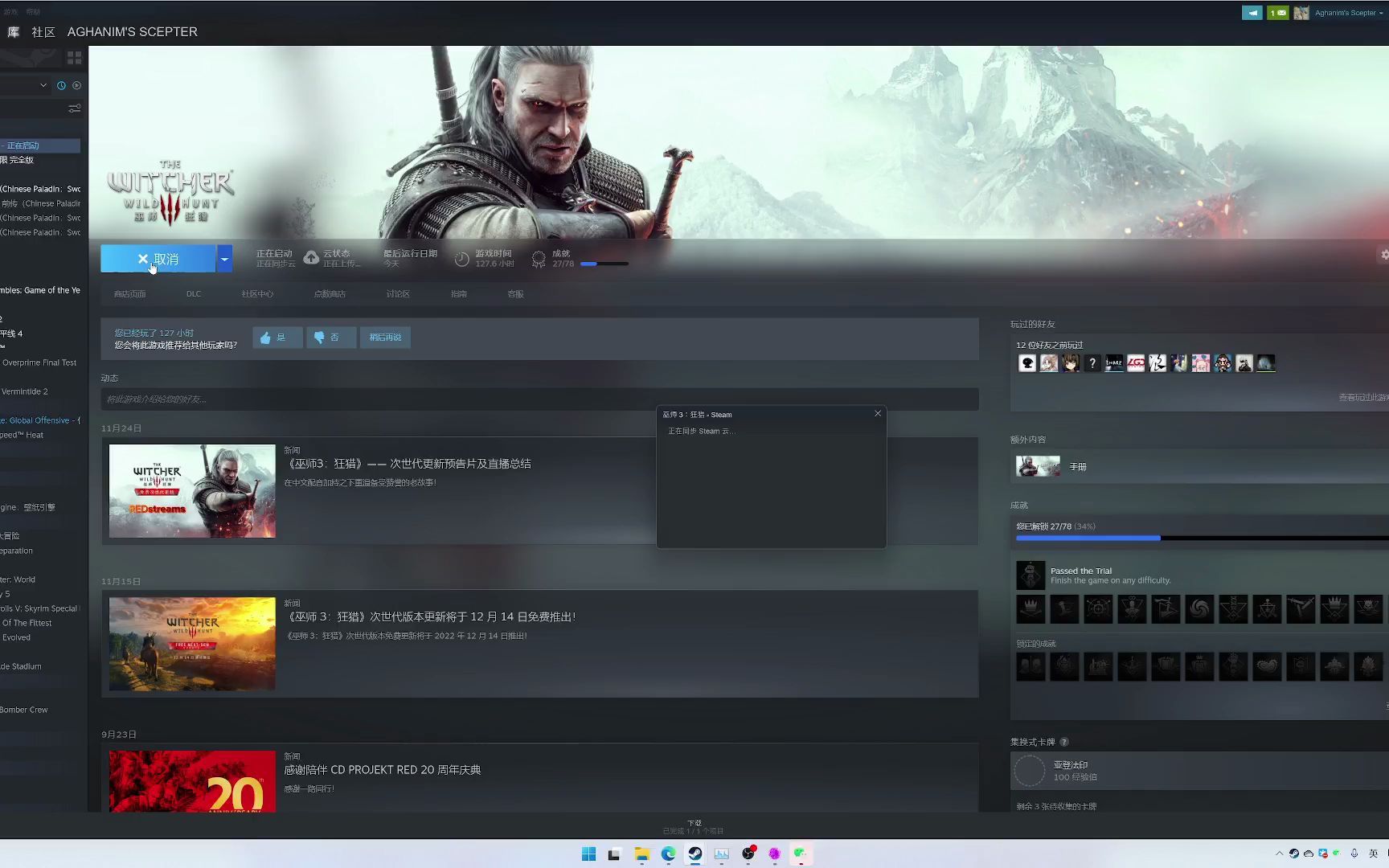This screenshot has height=868, width=1389.
Task: Click the announcements megaphone icon in the header
Action: 1251,12
